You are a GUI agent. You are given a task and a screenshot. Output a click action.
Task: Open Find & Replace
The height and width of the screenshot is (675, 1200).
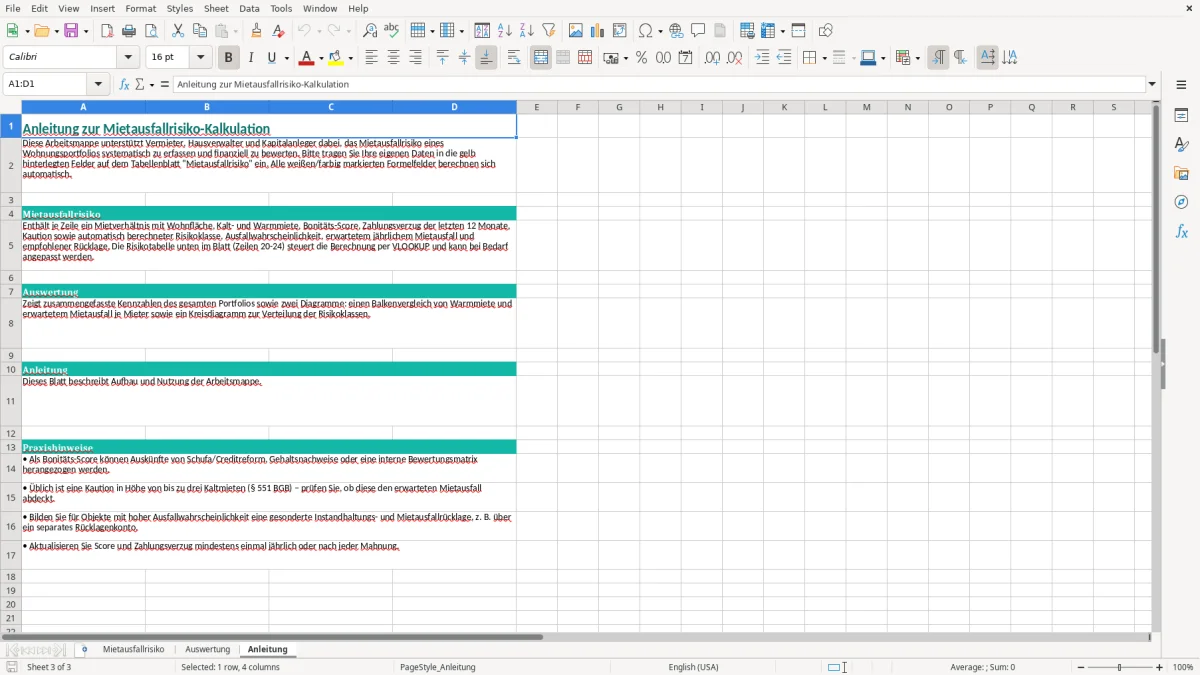tap(369, 31)
